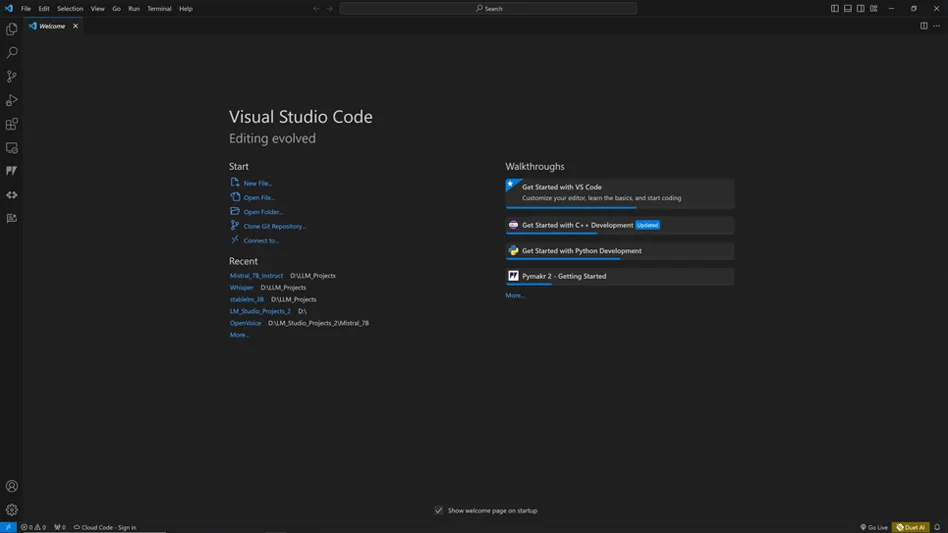Open Get Started with VS Code walkthrough

pyautogui.click(x=620, y=193)
